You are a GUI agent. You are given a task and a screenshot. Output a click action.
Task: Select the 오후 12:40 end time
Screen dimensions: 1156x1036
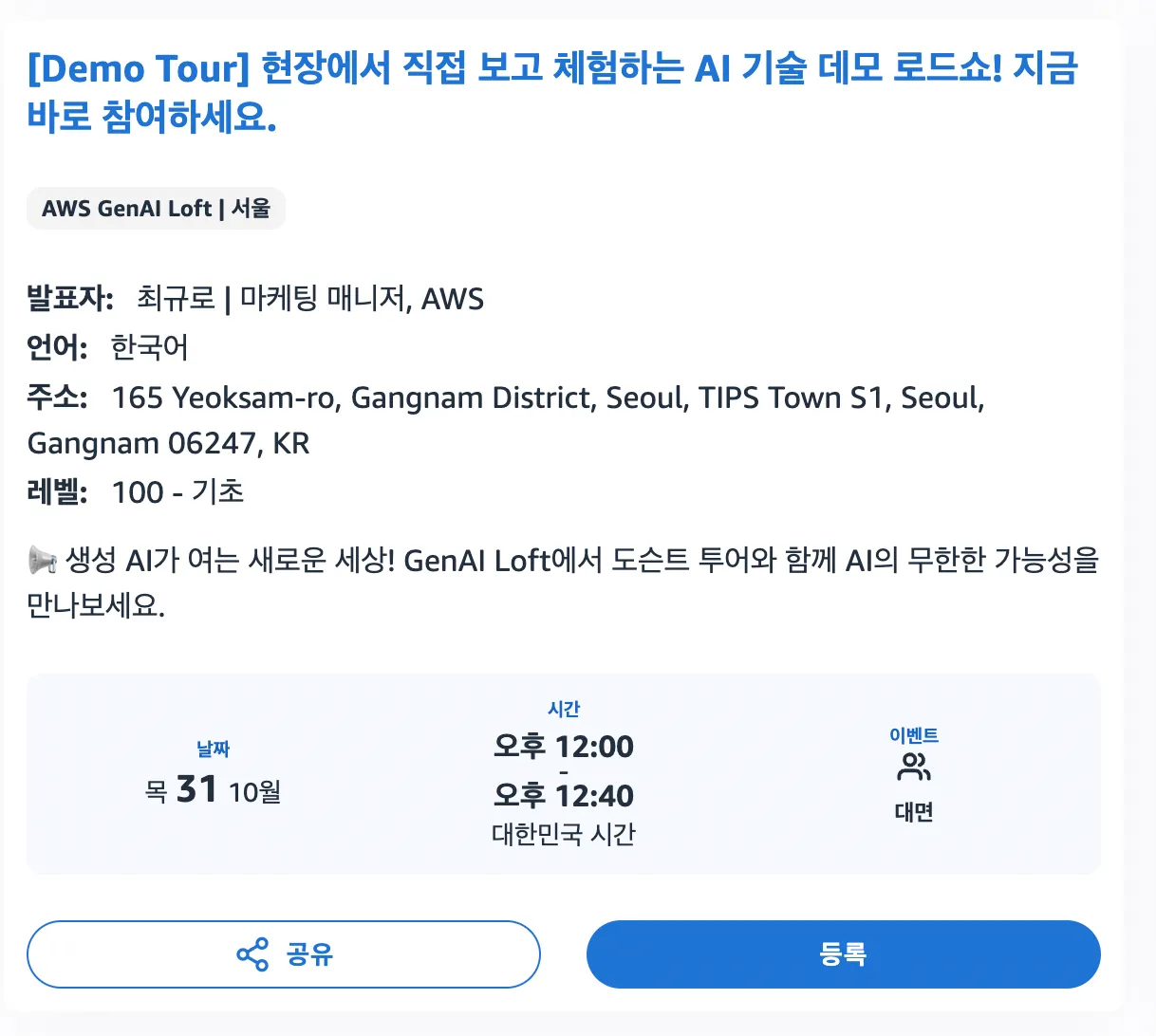click(x=562, y=797)
